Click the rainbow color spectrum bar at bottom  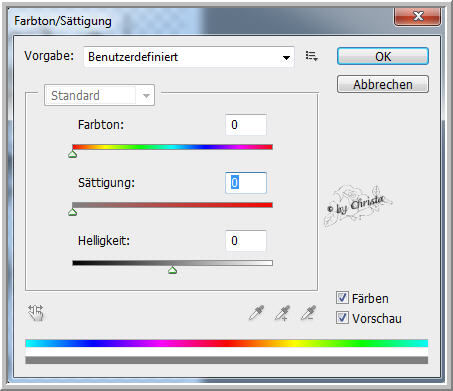(227, 343)
